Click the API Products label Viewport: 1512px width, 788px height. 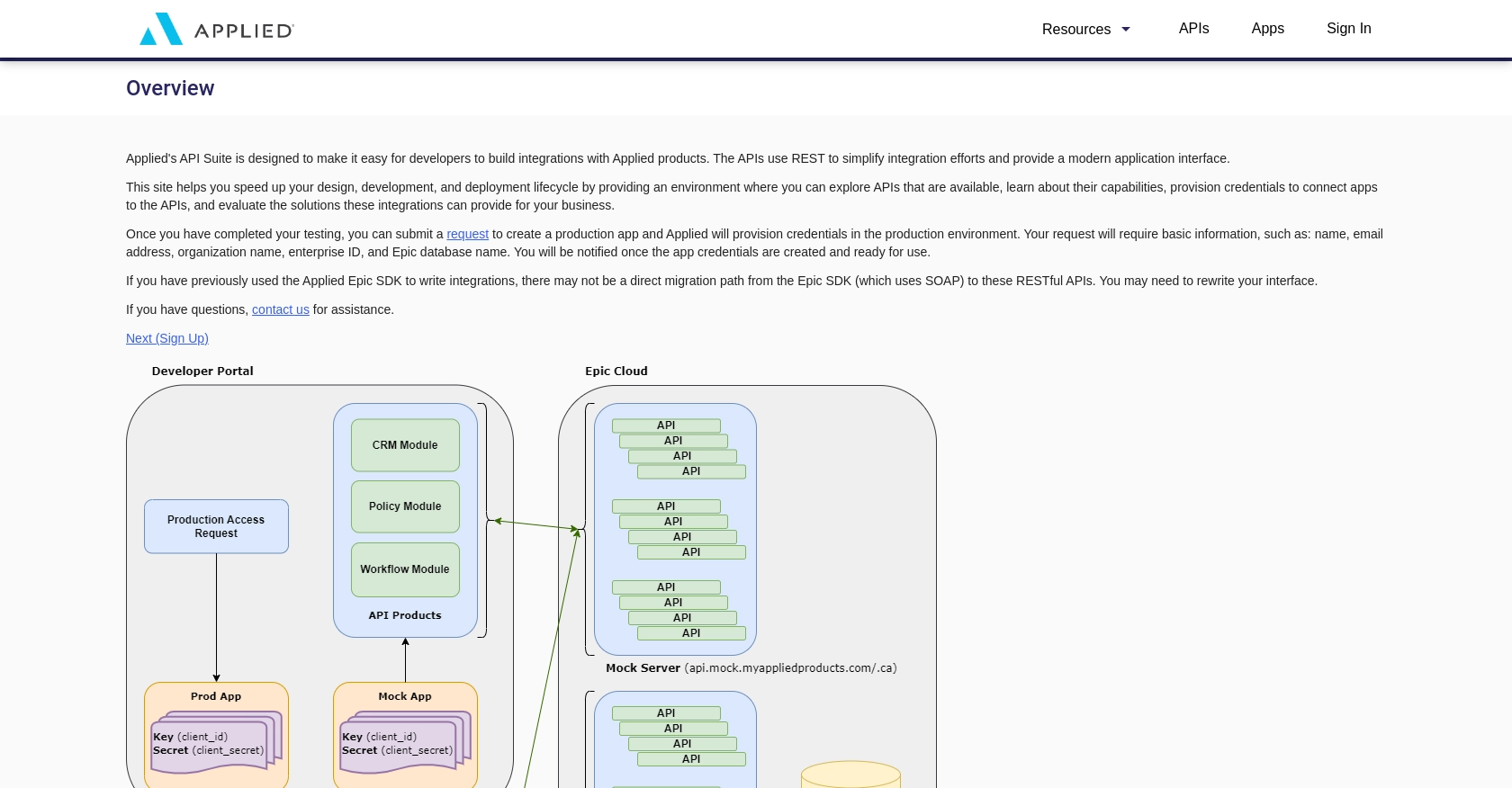point(405,615)
